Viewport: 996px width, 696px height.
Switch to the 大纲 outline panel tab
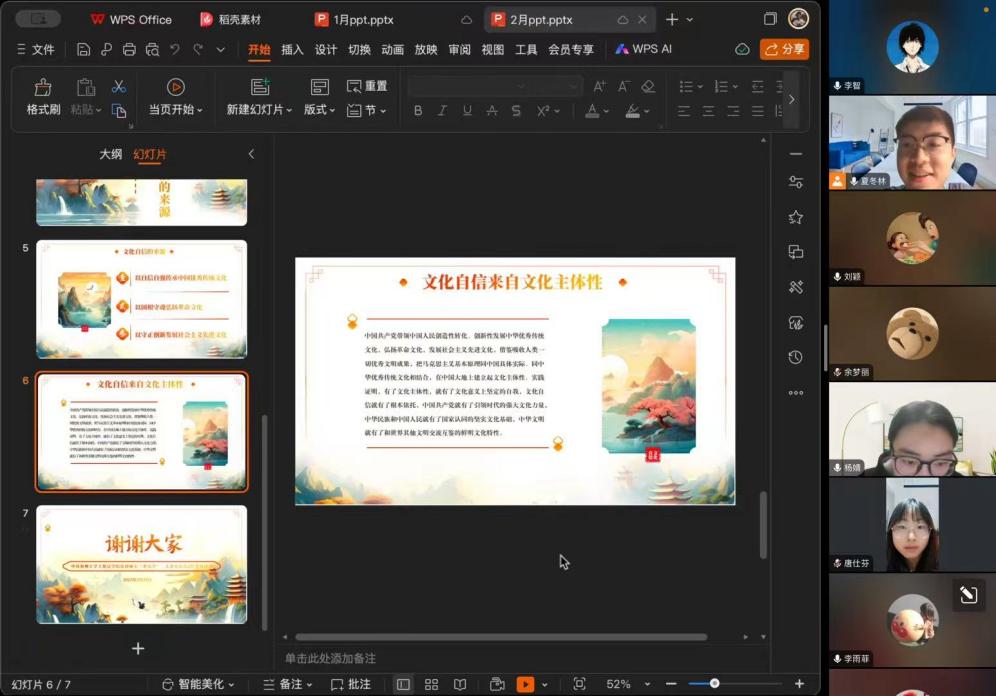(x=110, y=154)
